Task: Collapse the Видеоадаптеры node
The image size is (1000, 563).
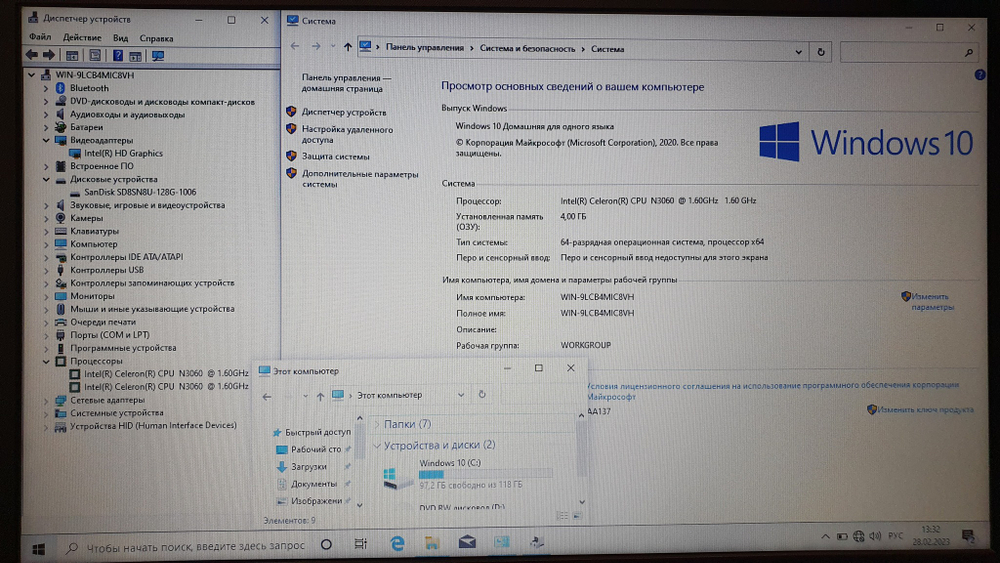Action: point(46,140)
